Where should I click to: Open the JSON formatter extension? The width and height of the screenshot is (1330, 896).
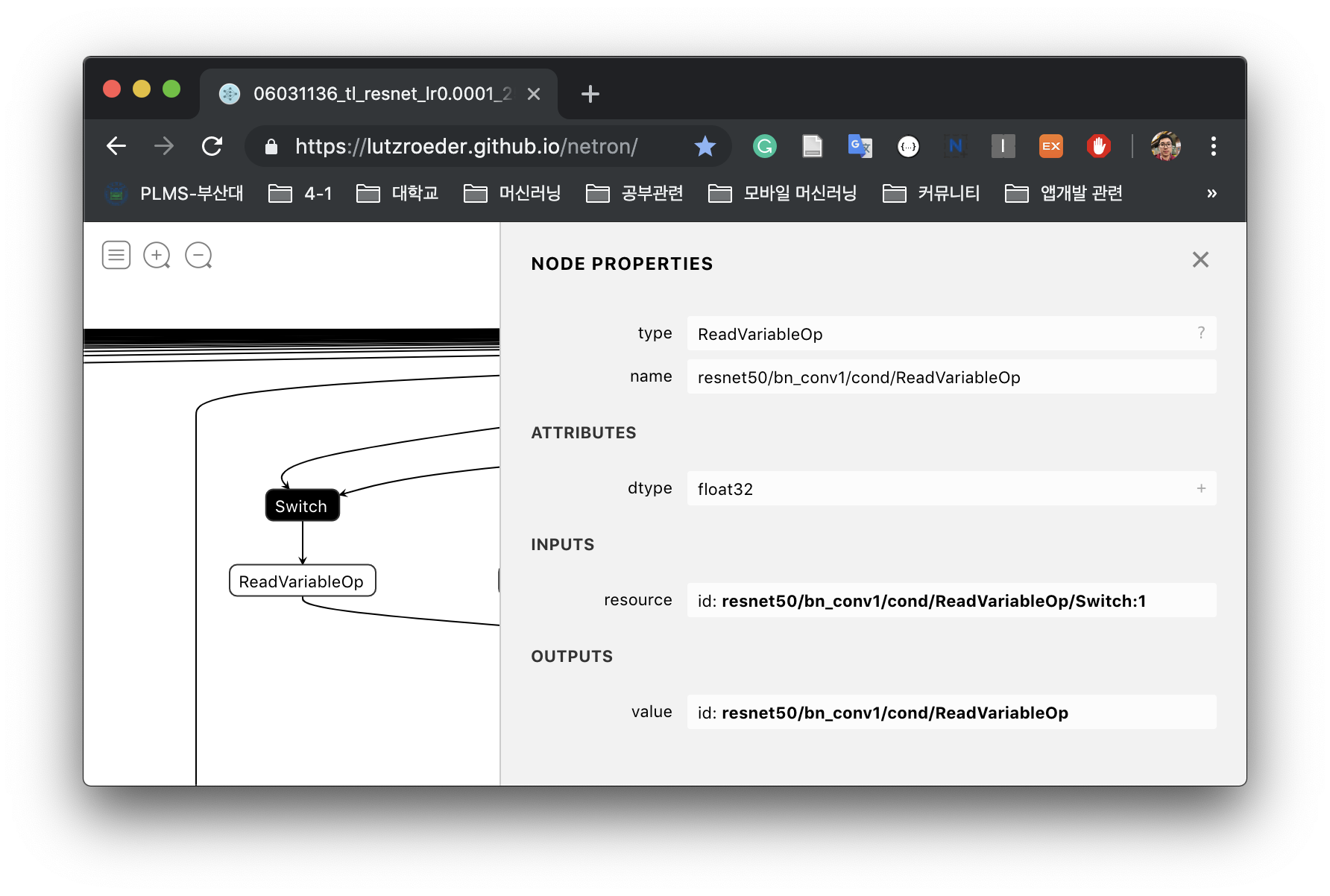[x=908, y=146]
